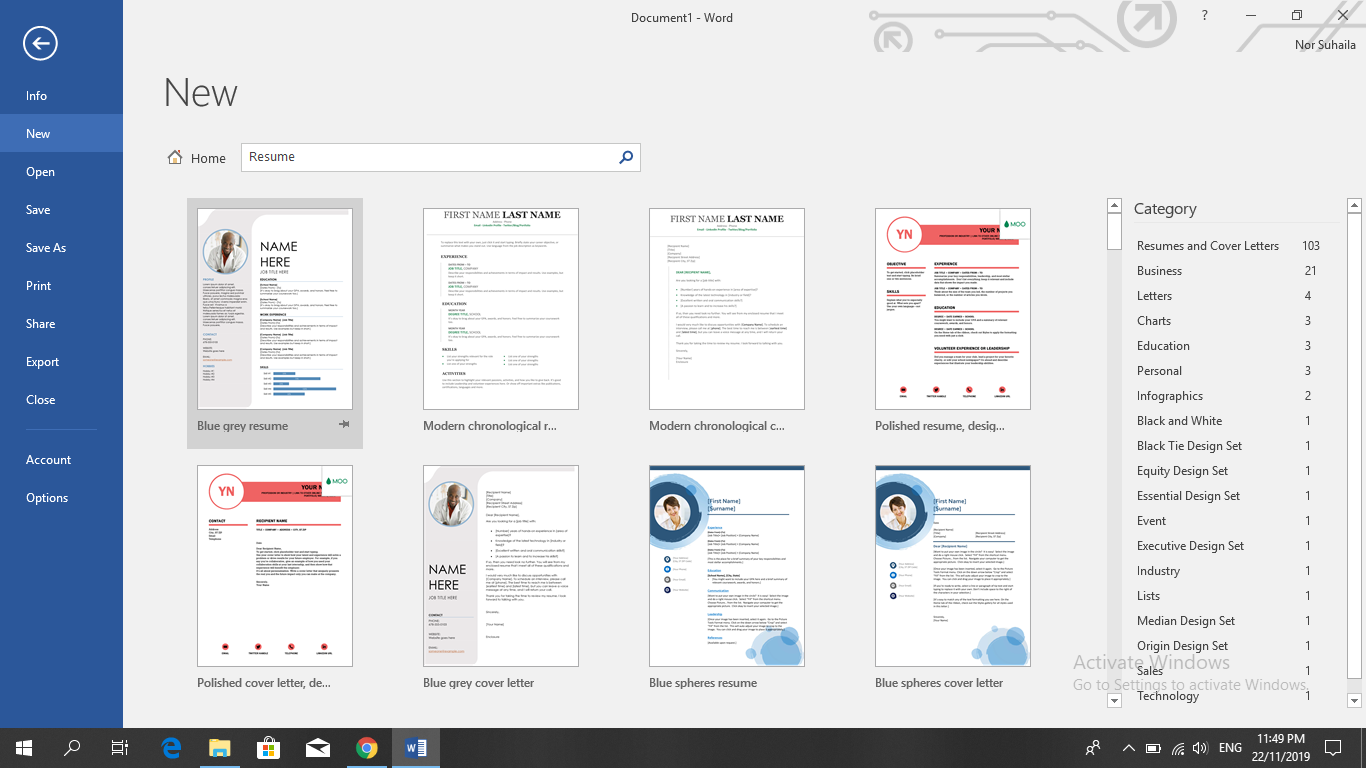Click the volume speaker icon
The image size is (1366, 768).
pos(1200,748)
